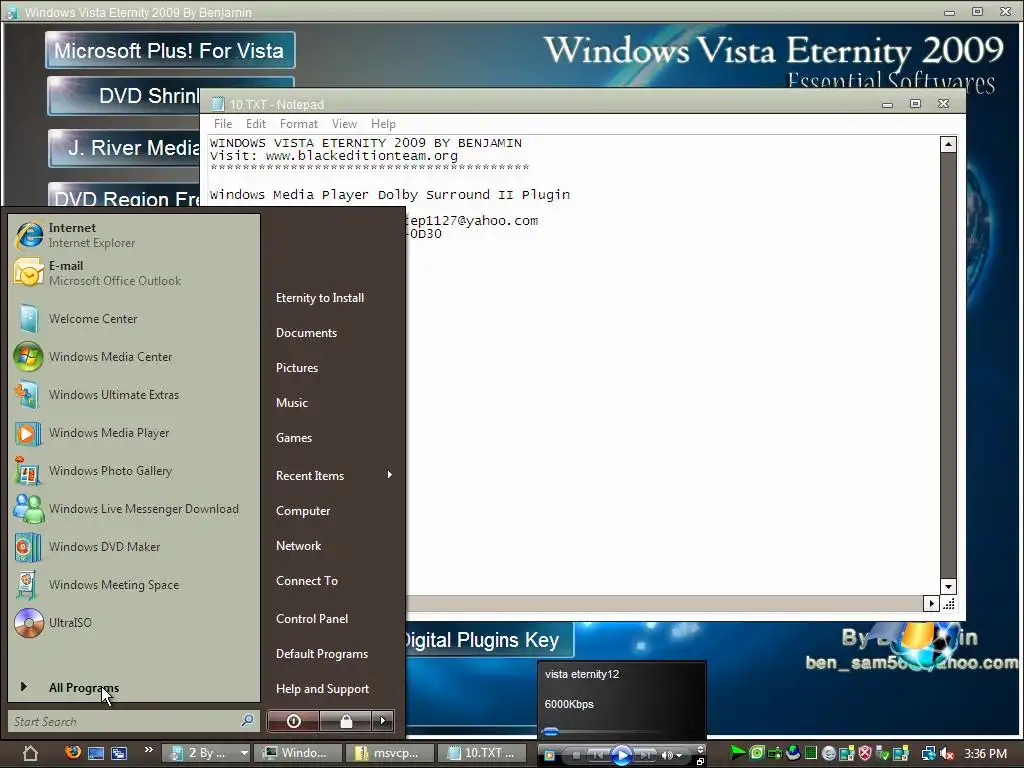Image resolution: width=1024 pixels, height=768 pixels.
Task: Open Control Panel from Start menu
Action: click(x=312, y=618)
